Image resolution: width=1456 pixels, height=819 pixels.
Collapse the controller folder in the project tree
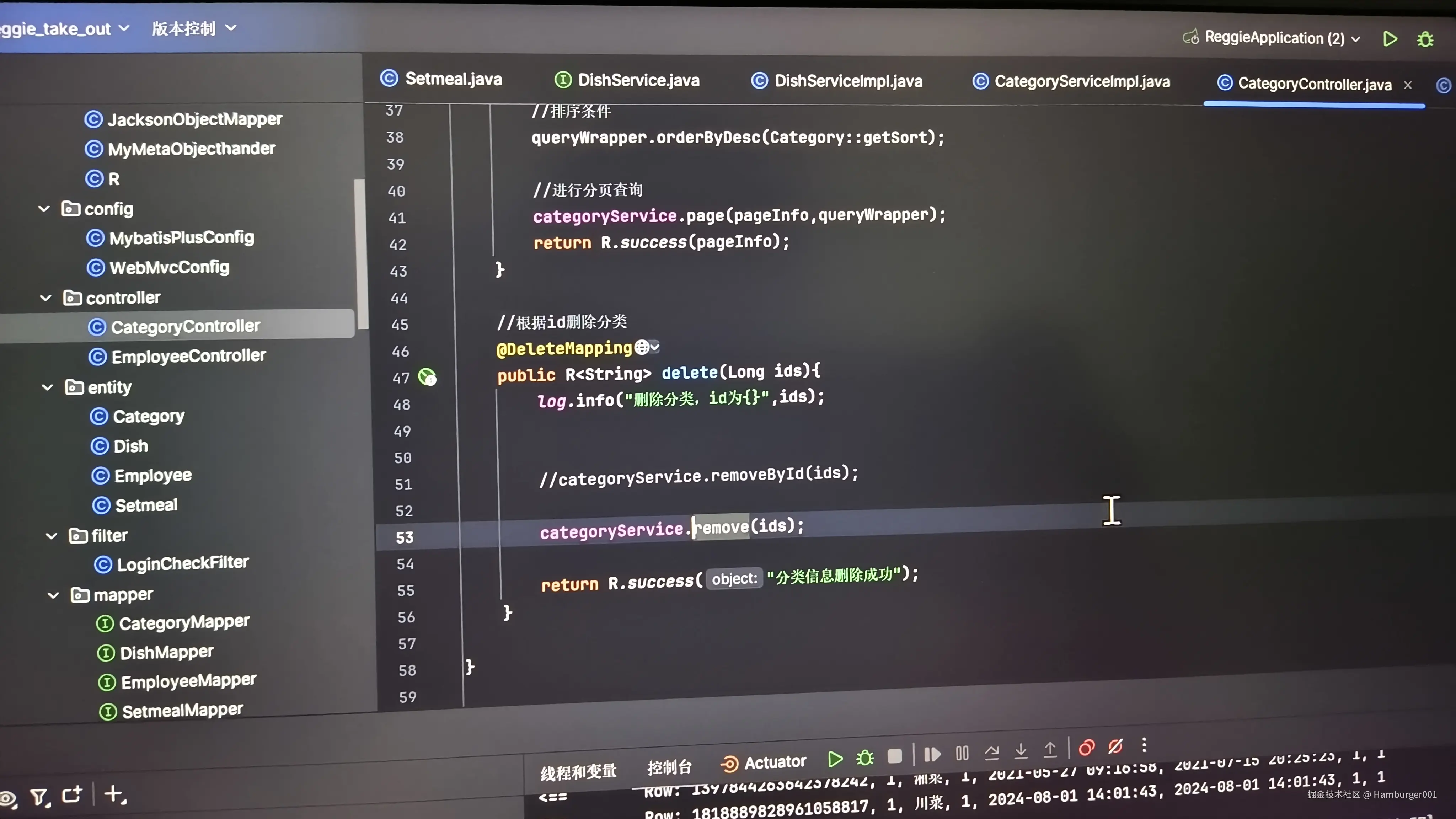[46, 298]
